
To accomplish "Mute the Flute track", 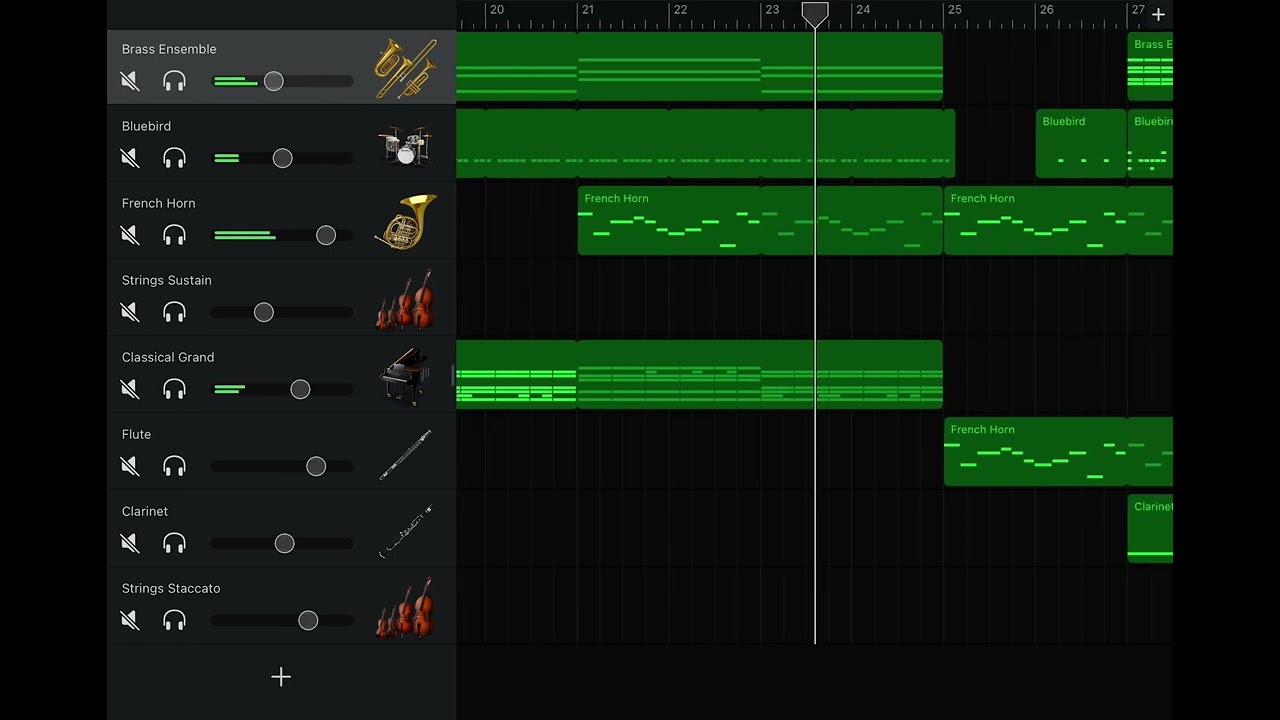I will pos(129,466).
